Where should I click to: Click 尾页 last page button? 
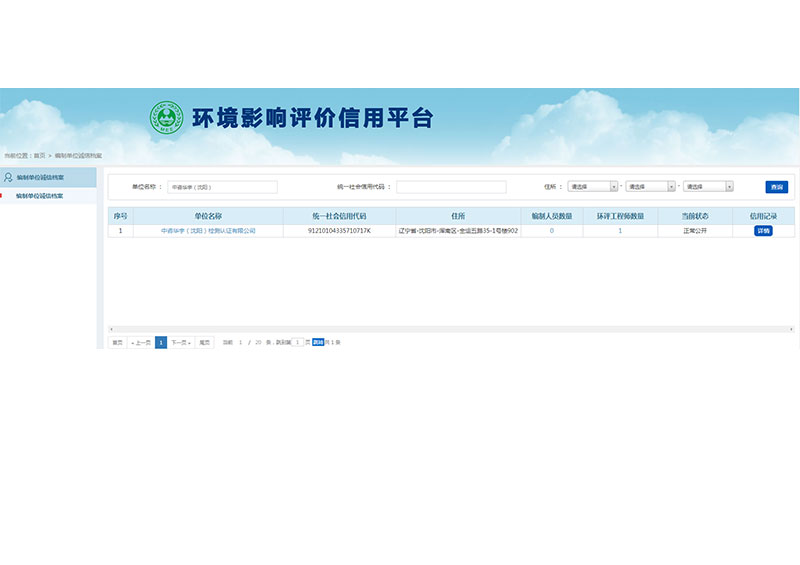tap(205, 342)
